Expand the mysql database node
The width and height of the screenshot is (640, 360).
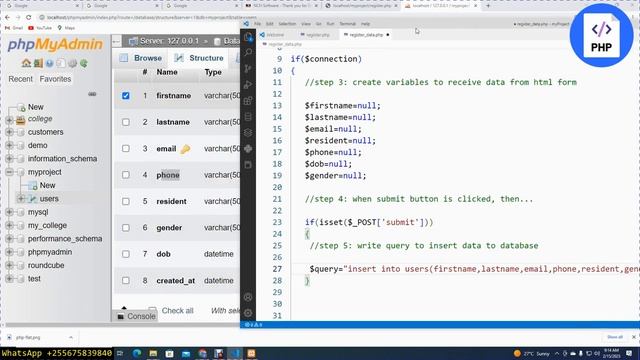[x=9, y=212]
